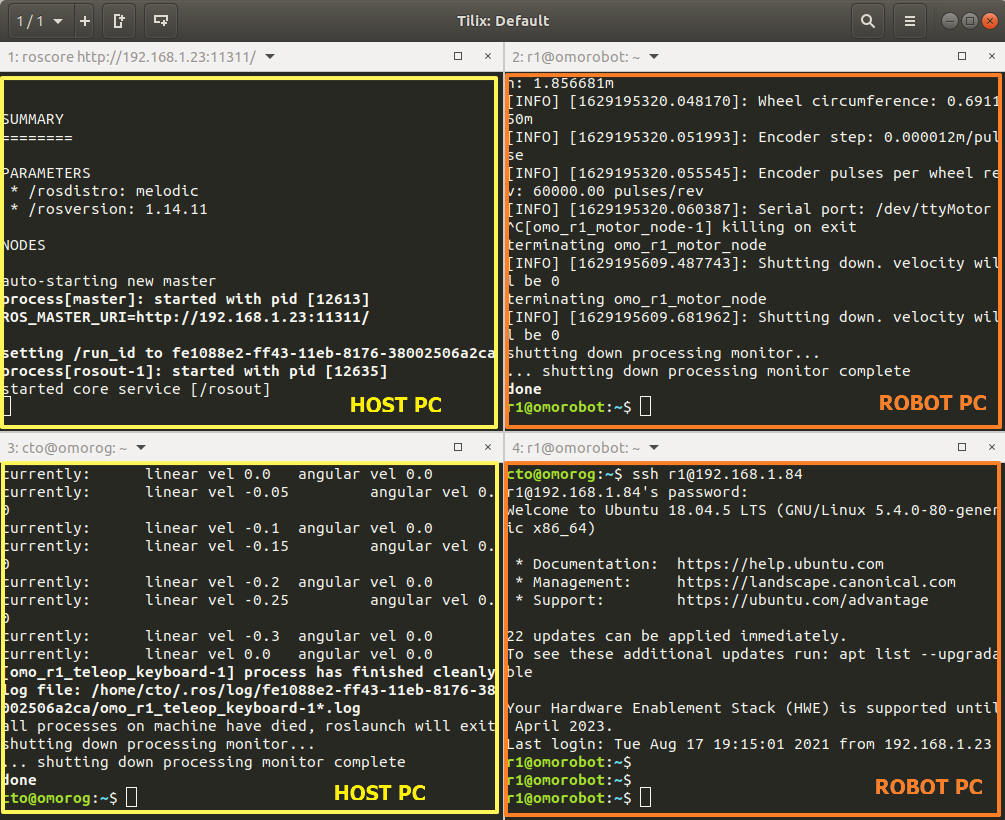Screen dimensions: 1005x820
Task: Click the terminal 1 title 'roscore http://192.168.1.23:11311/'
Action: point(138,57)
